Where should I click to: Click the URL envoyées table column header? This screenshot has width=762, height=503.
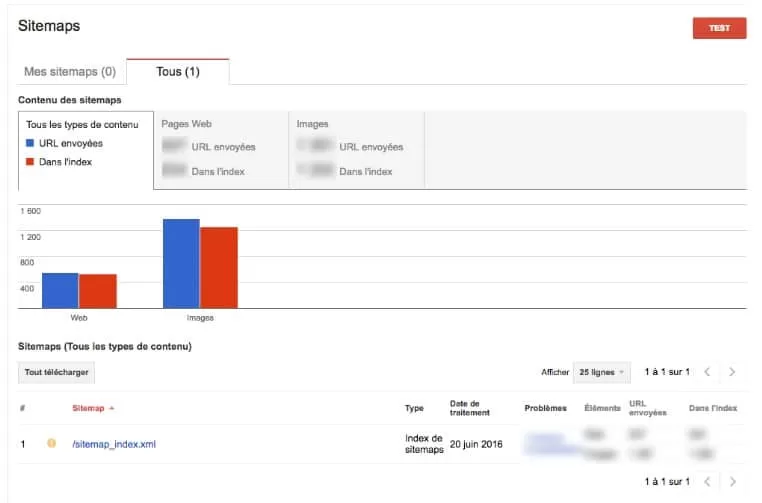pyautogui.click(x=647, y=408)
